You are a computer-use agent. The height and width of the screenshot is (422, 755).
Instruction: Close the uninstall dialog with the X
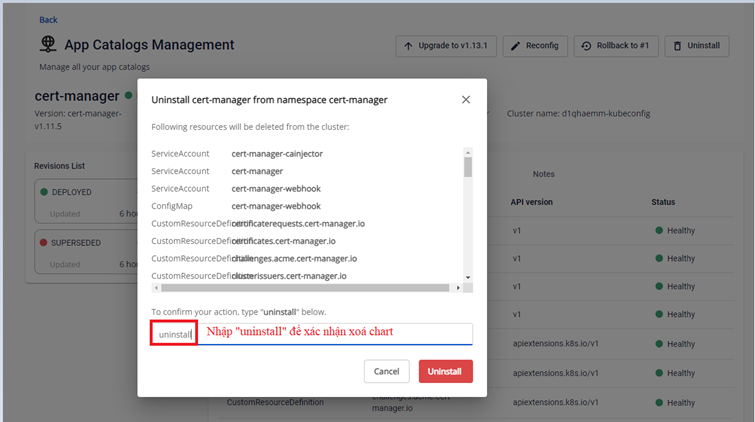point(466,100)
